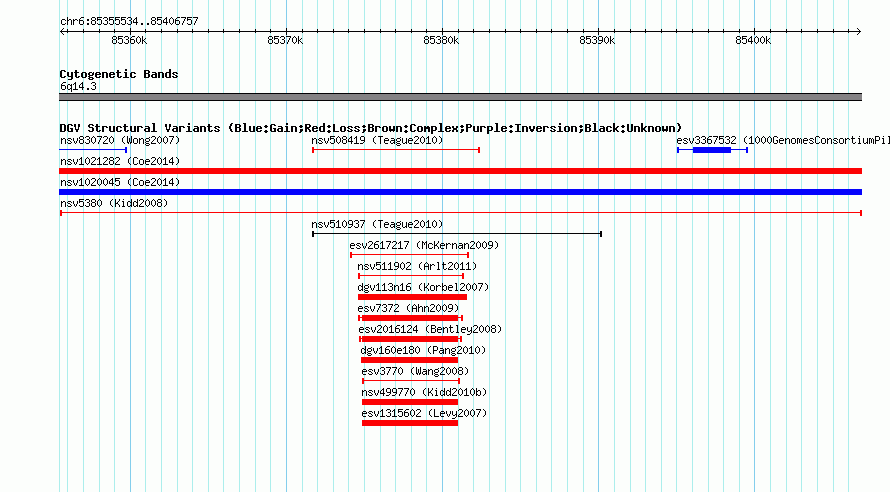The image size is (890, 492).
Task: Click esv1315602 (Levy2007) label
Action: 425,413
